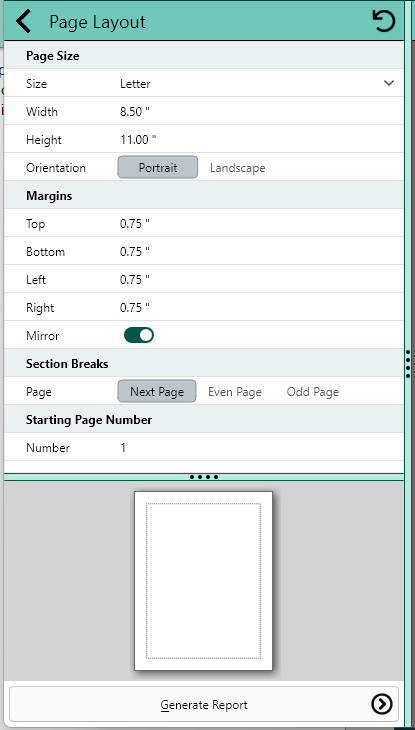Click the Height row label
Image resolution: width=415 pixels, height=730 pixels.
[x=44, y=140]
